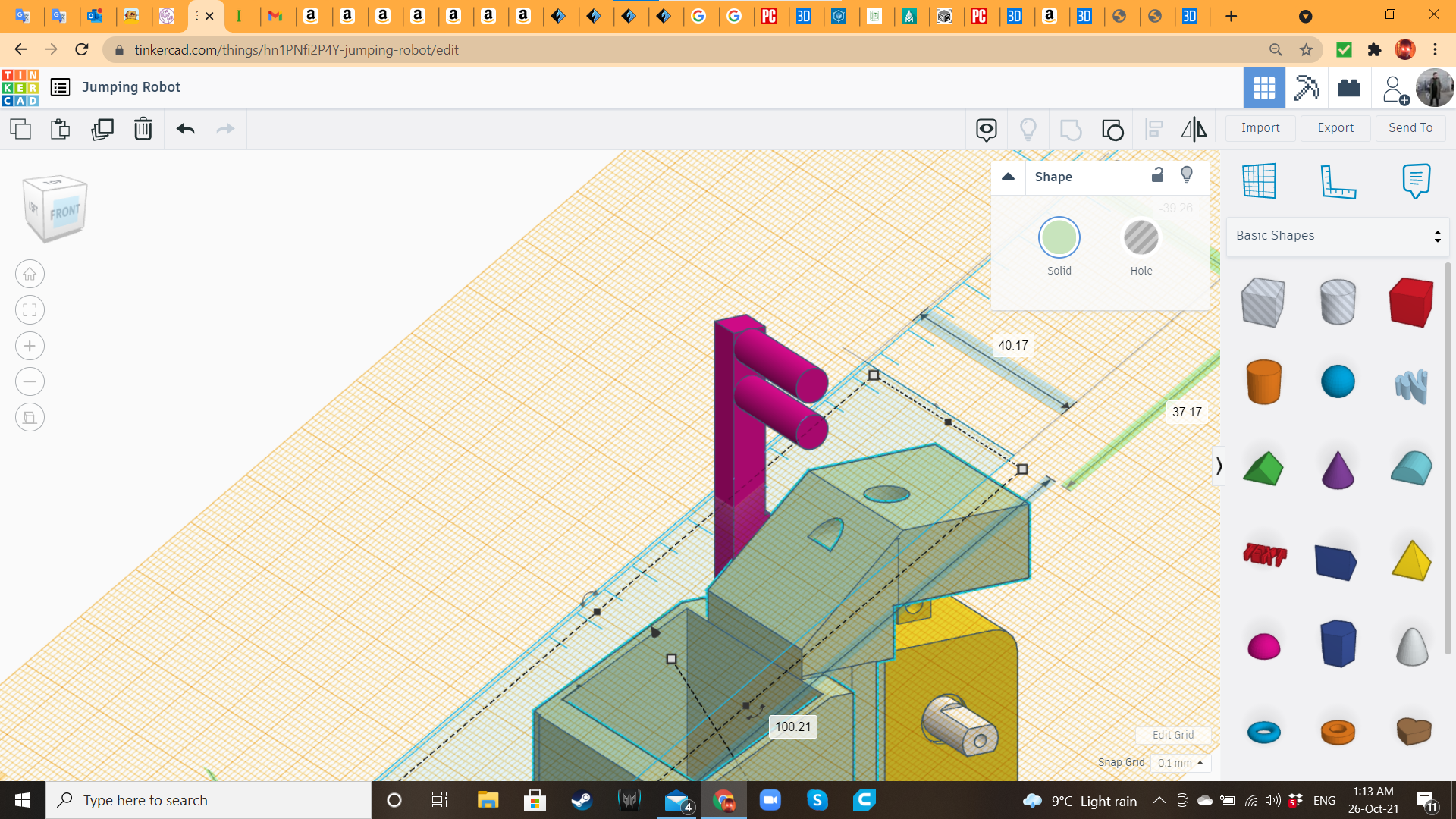
Task: Open the Basic Shapes dropdown
Action: click(1337, 236)
